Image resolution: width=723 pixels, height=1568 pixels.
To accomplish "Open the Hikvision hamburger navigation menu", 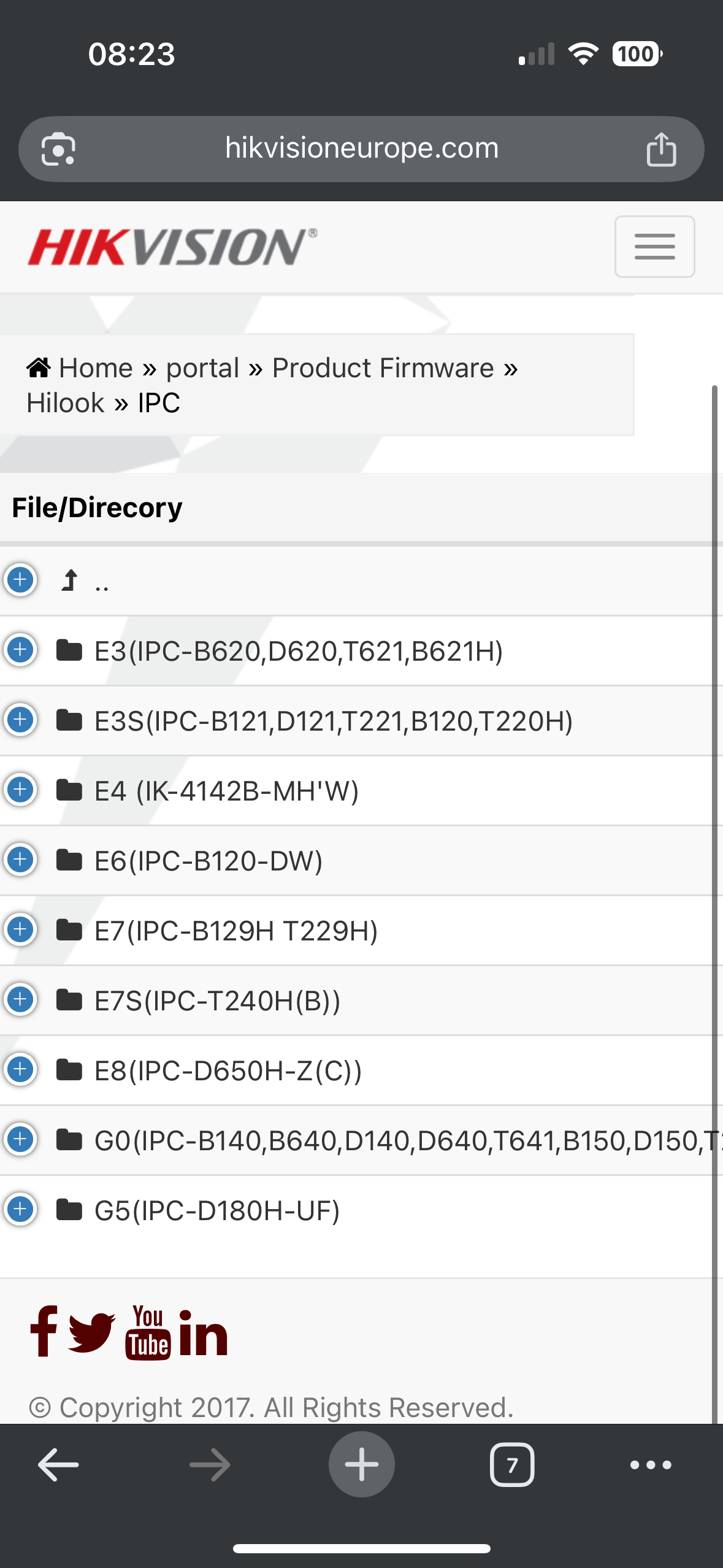I will point(654,247).
